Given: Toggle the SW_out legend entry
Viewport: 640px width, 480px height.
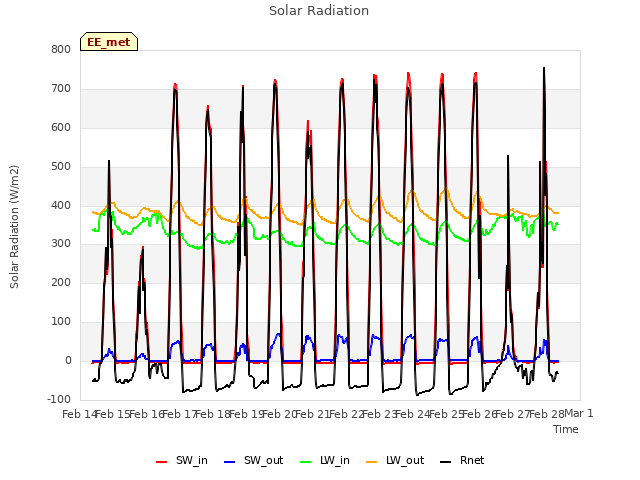Looking at the screenshot, I should point(253,460).
